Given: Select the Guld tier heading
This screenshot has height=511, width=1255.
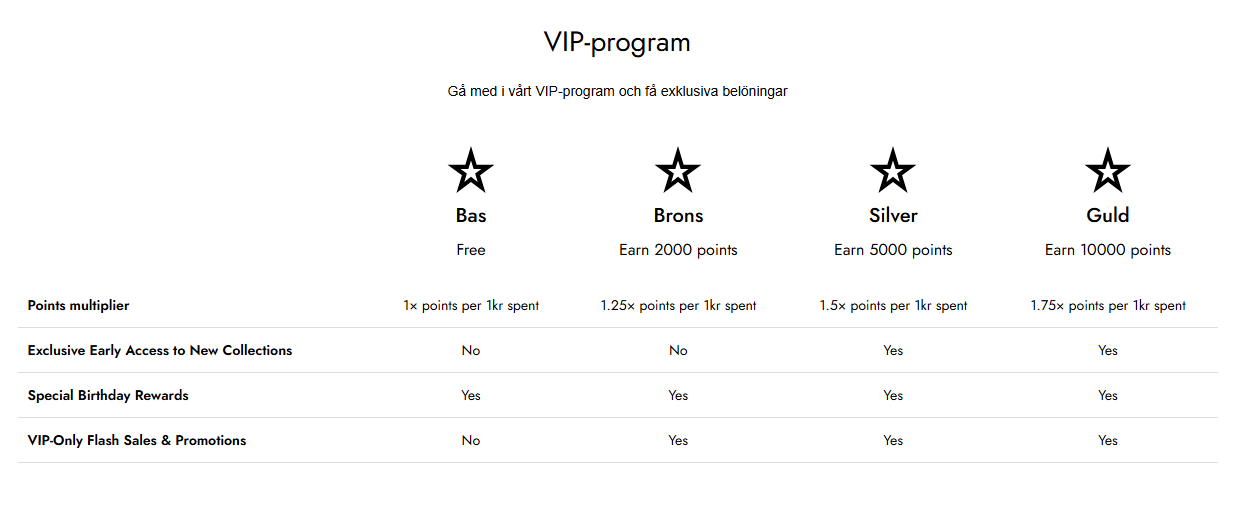Looking at the screenshot, I should tap(1108, 215).
